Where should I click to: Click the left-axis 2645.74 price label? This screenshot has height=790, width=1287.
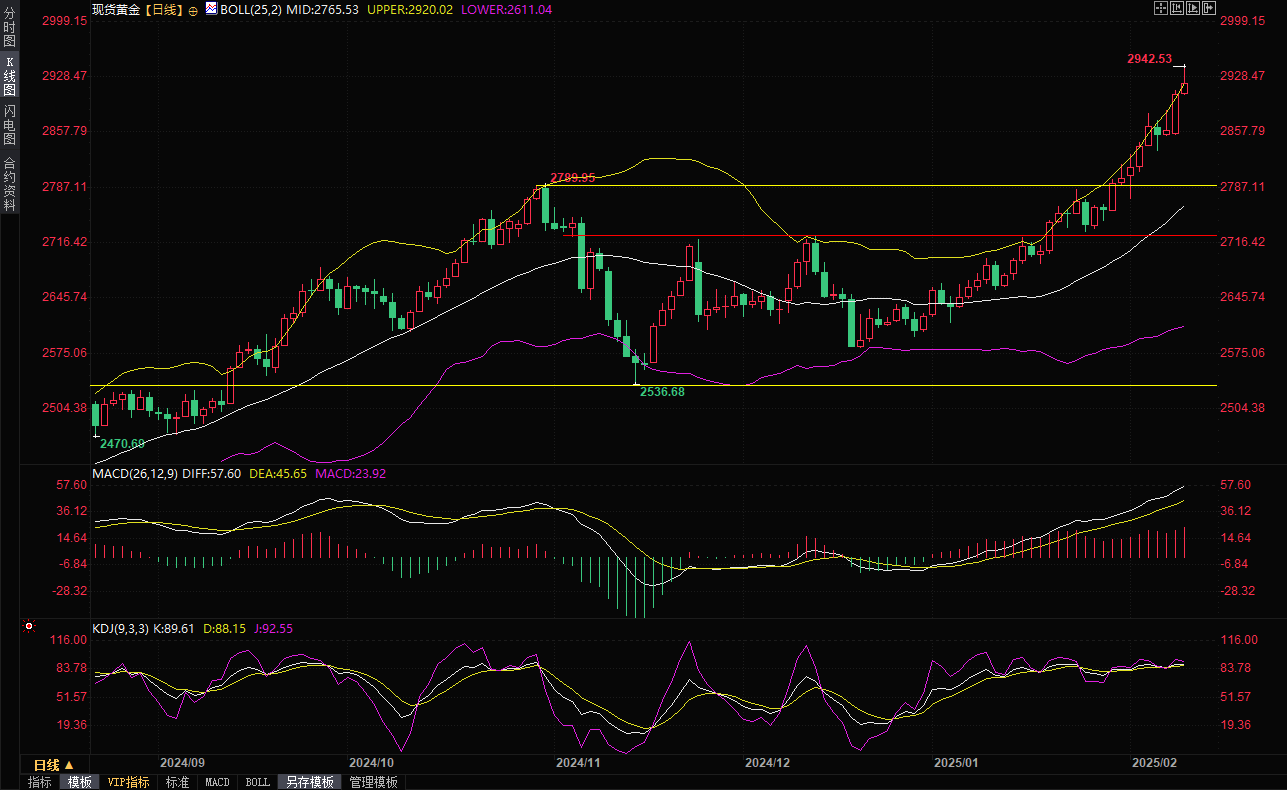[x=65, y=297]
